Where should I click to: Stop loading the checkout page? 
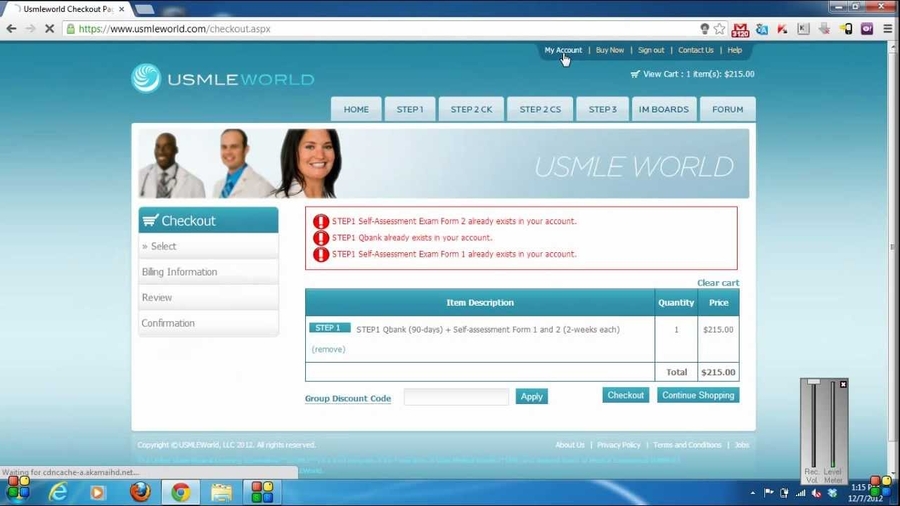tap(49, 29)
